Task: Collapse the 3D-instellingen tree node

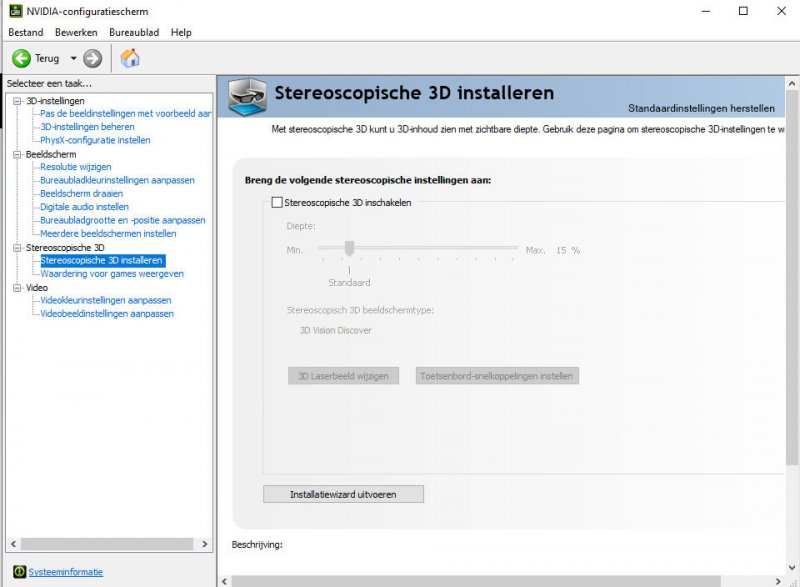Action: (17, 101)
